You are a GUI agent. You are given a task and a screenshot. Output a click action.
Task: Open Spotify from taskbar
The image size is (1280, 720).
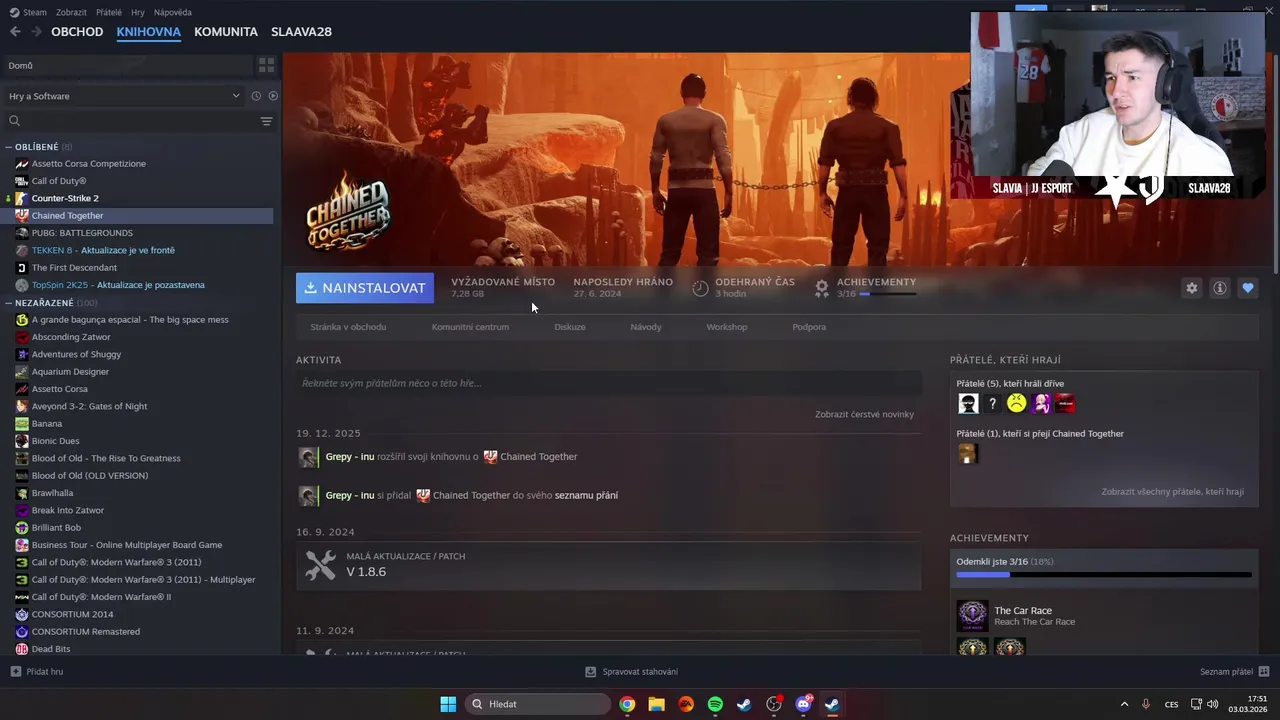715,704
